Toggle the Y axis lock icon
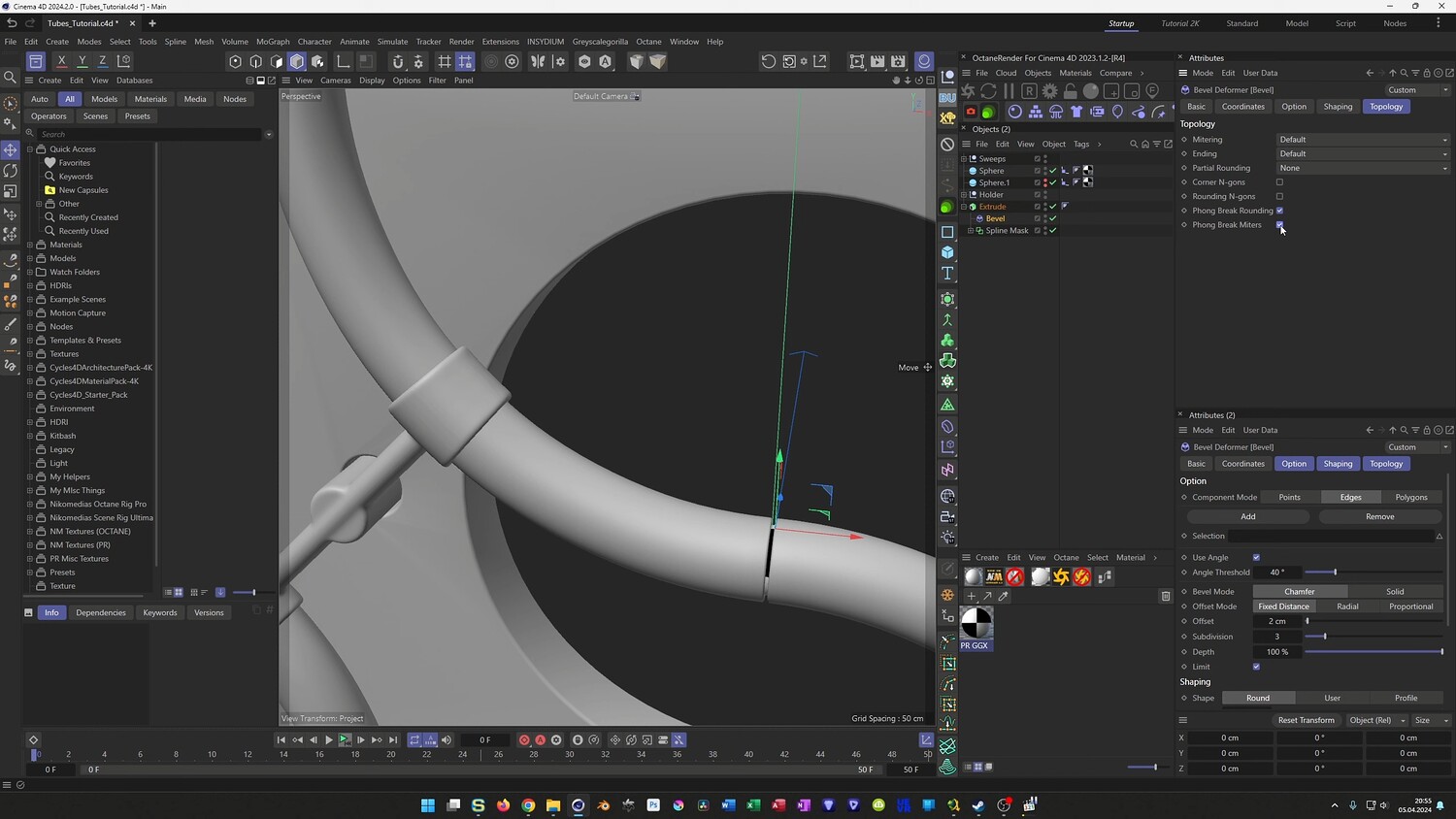Screen dimensions: 1456x819 click(82, 61)
